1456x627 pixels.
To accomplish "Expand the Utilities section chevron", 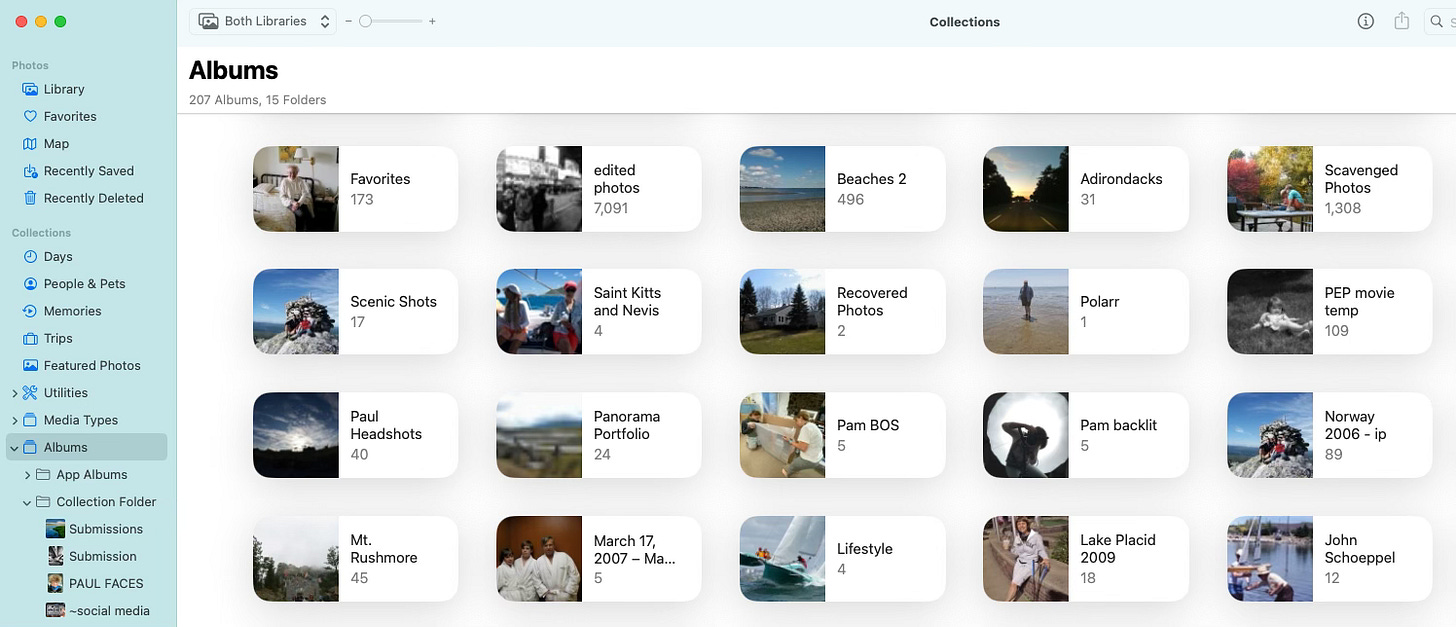I will coord(14,393).
